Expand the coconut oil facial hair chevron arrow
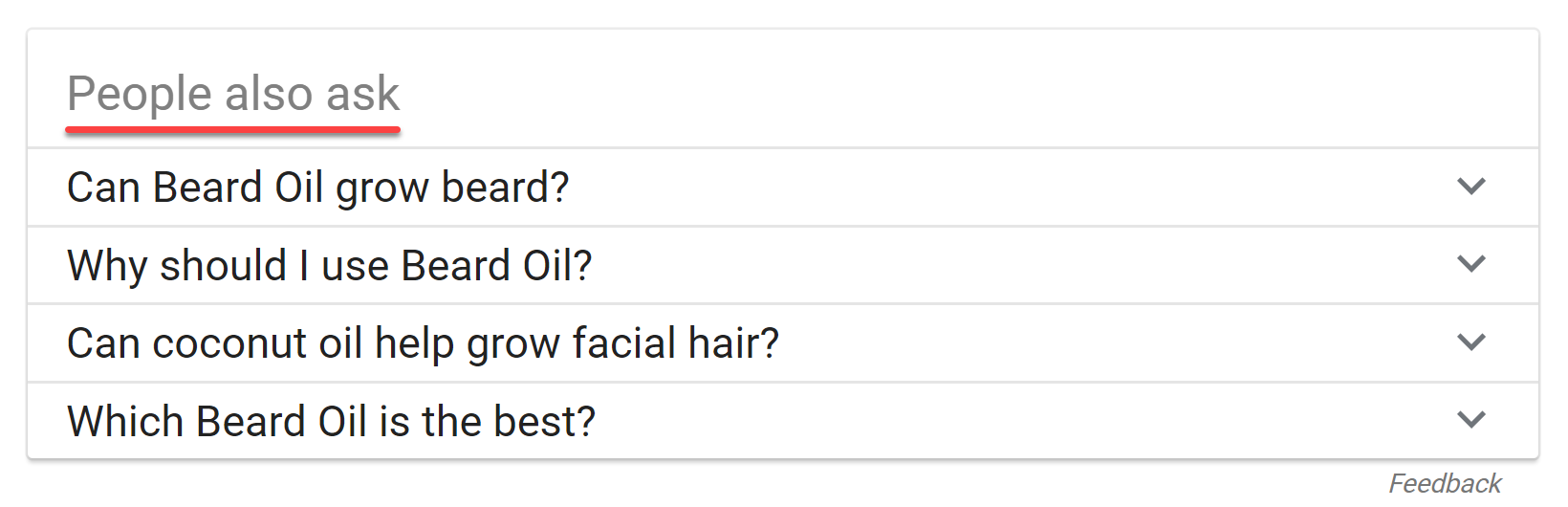1568x507 pixels. [x=1470, y=342]
